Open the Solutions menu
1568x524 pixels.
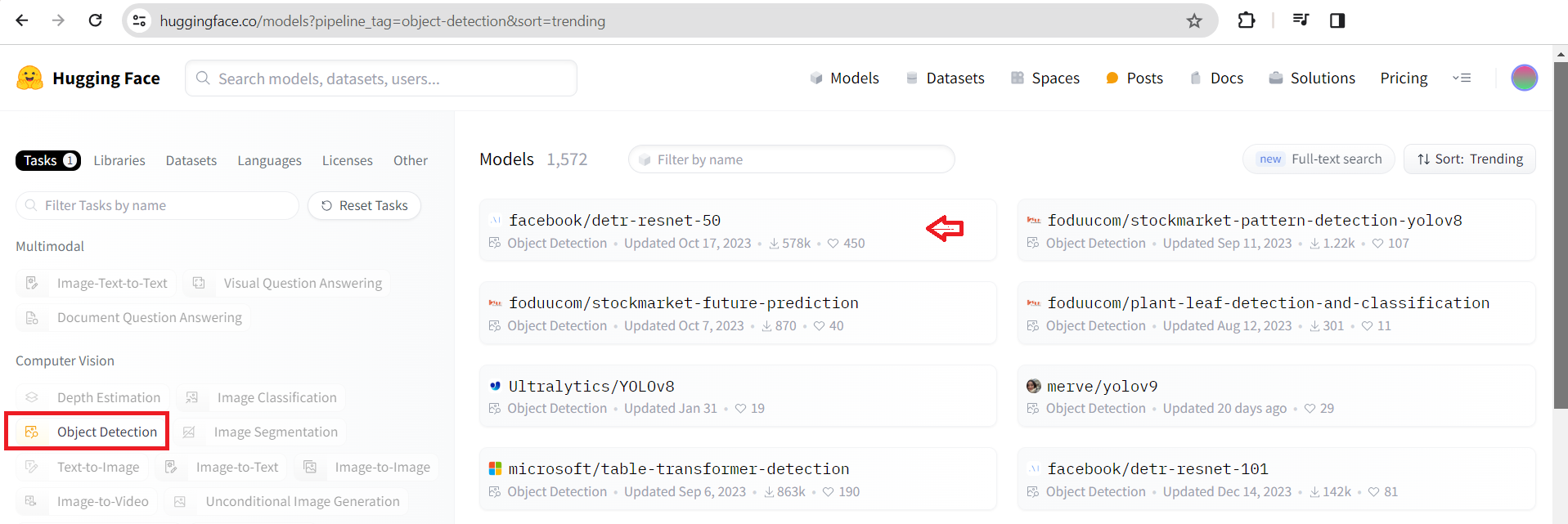point(1312,78)
